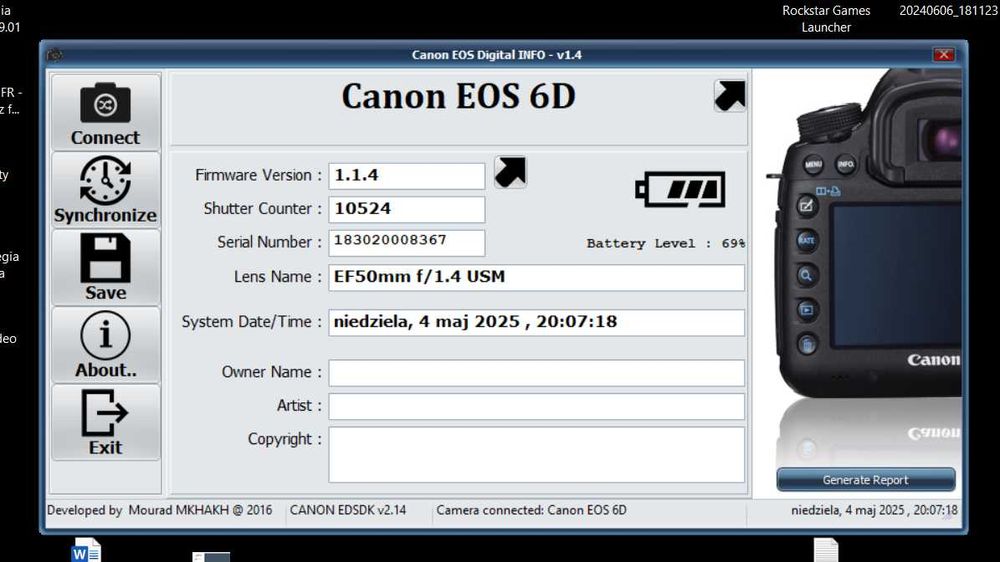This screenshot has width=1000, height=562.
Task: Click the arrow icon next to camera model
Action: pos(730,96)
